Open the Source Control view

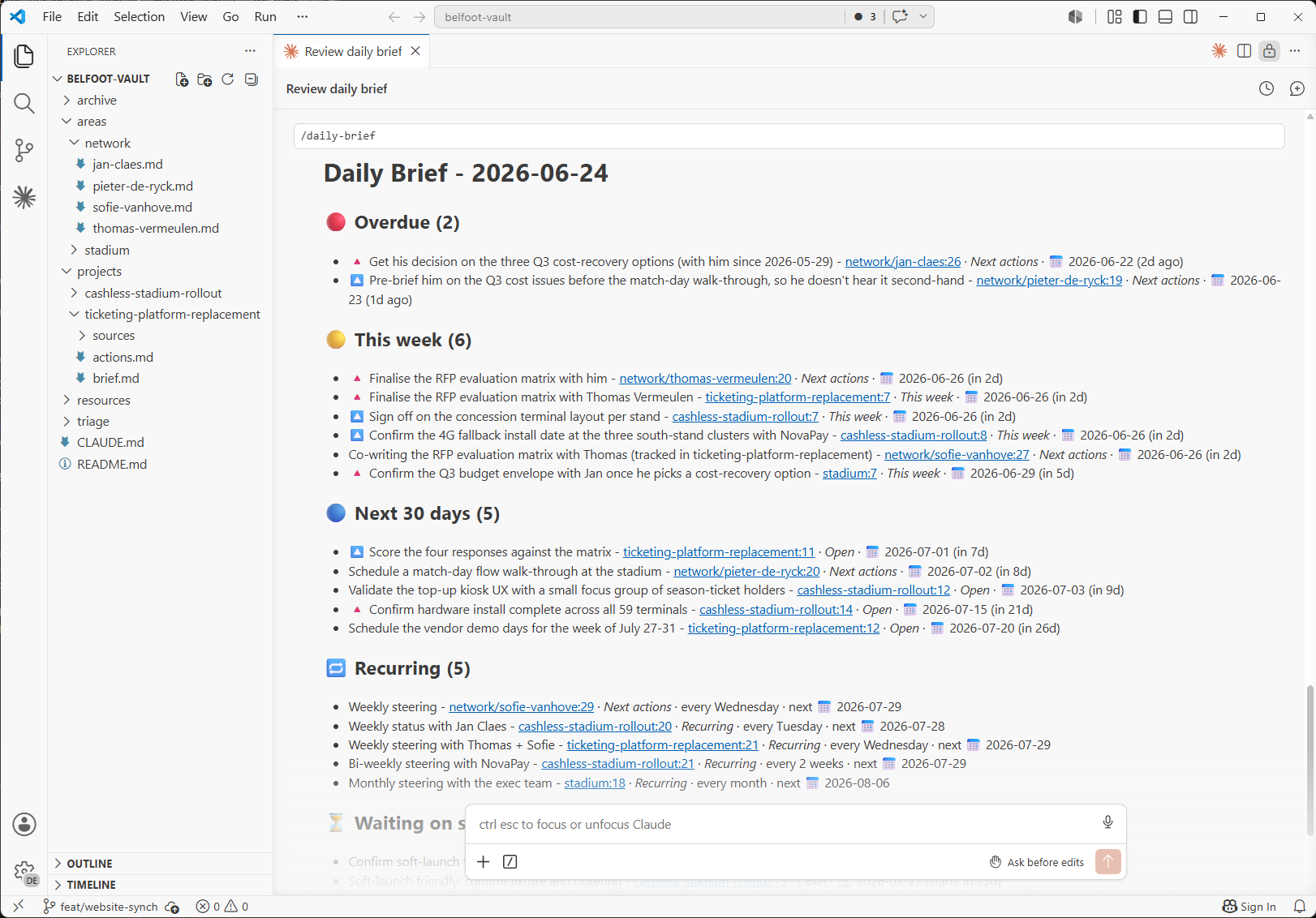[24, 150]
